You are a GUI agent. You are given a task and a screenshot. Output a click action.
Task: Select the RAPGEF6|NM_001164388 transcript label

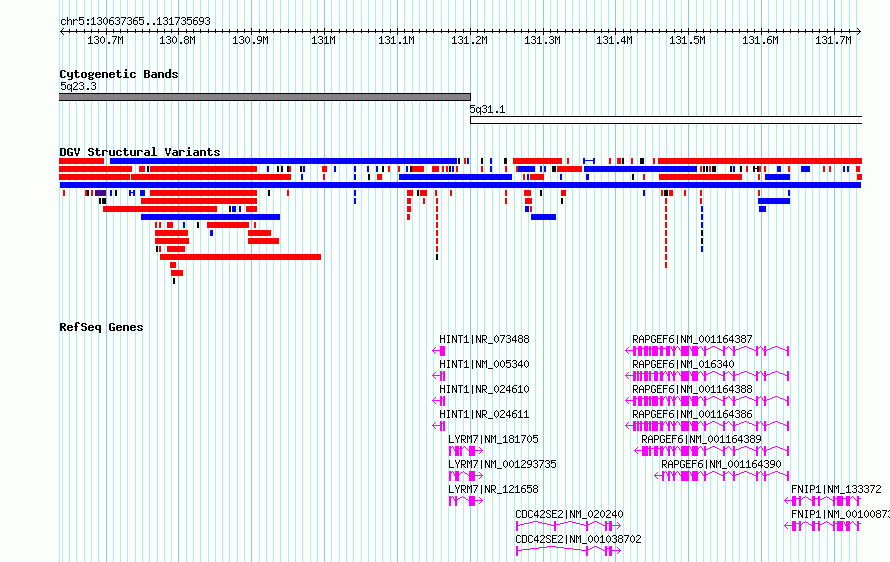coord(692,389)
